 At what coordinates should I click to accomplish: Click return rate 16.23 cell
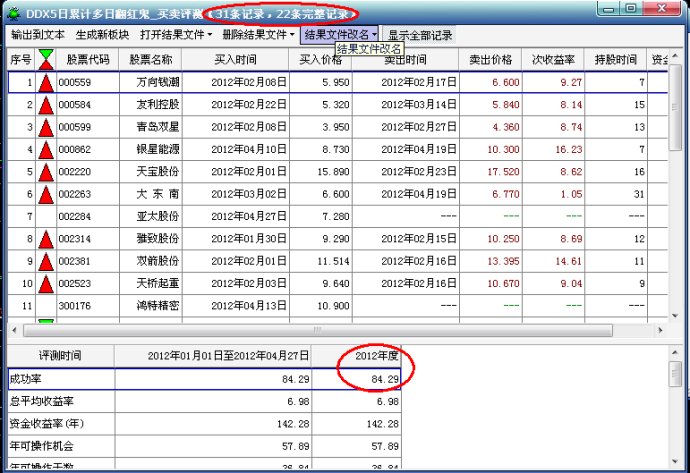point(554,150)
